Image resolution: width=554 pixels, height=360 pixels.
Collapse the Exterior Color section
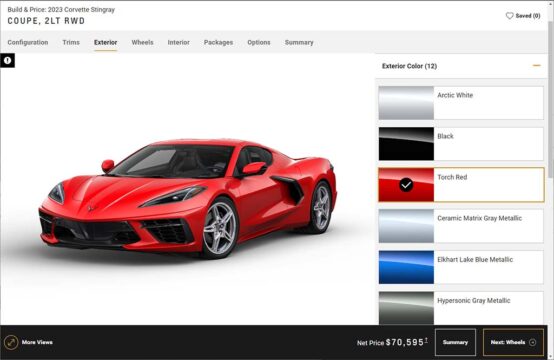click(x=536, y=66)
